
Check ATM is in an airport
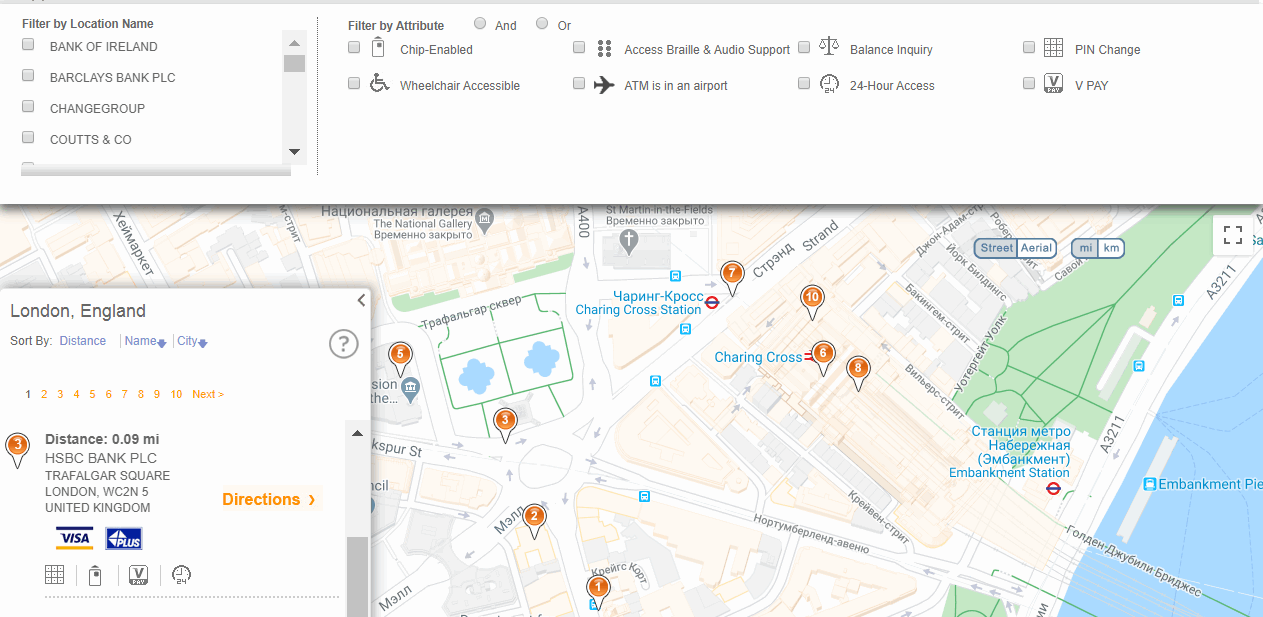tap(579, 84)
